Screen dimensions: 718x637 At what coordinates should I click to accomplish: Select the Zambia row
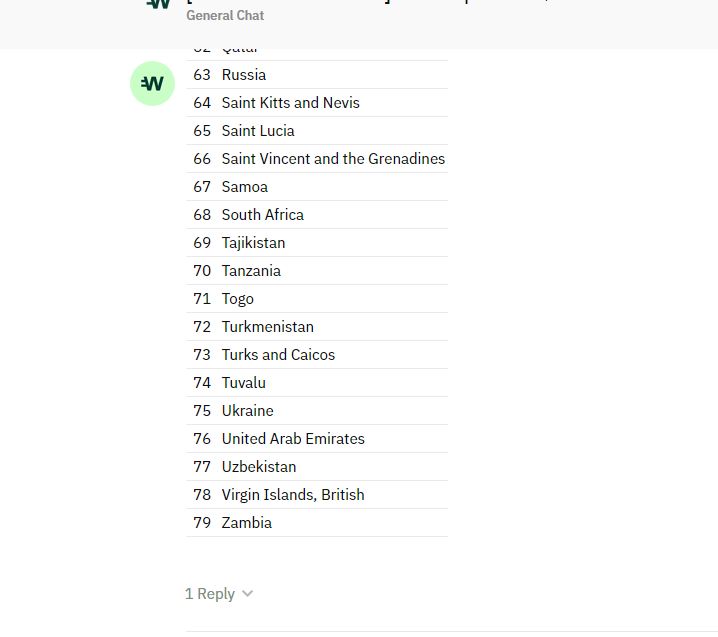317,523
